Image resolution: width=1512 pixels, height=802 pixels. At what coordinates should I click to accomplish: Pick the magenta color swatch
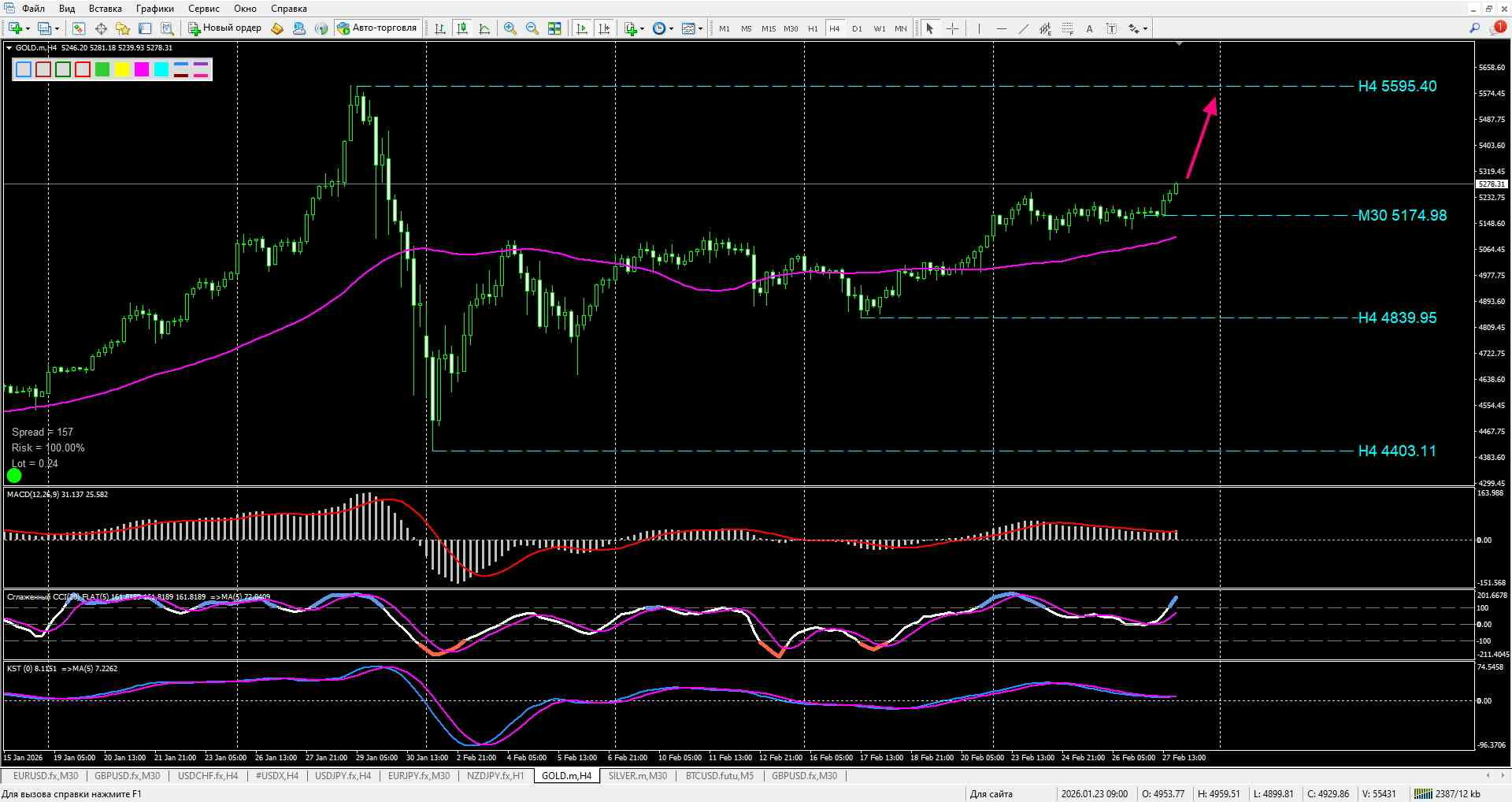(x=142, y=69)
